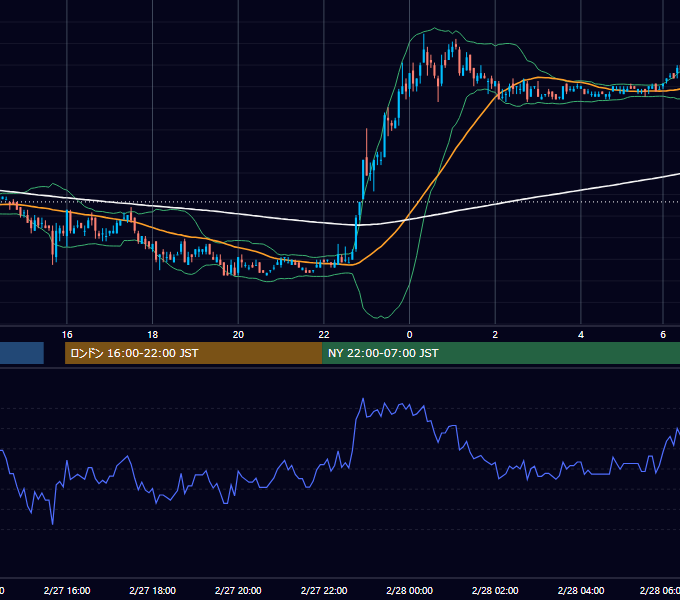
Task: Click the 22 hour axis label
Action: click(324, 335)
